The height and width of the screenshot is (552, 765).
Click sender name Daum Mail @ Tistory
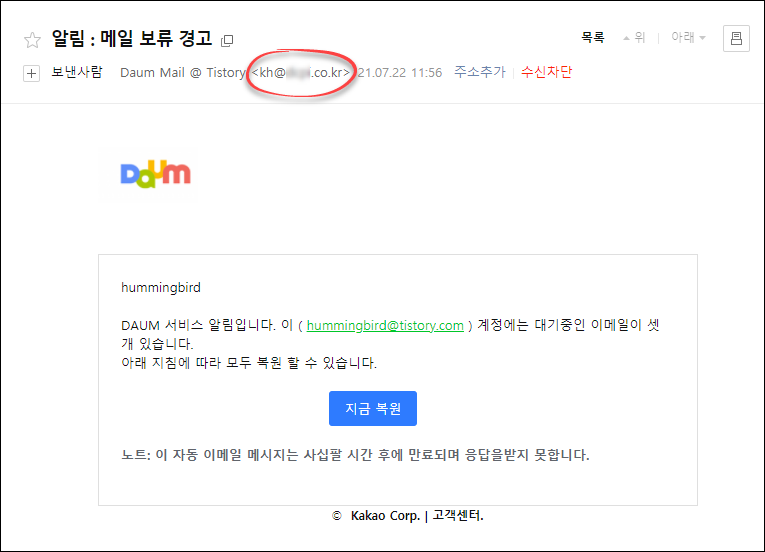click(182, 73)
